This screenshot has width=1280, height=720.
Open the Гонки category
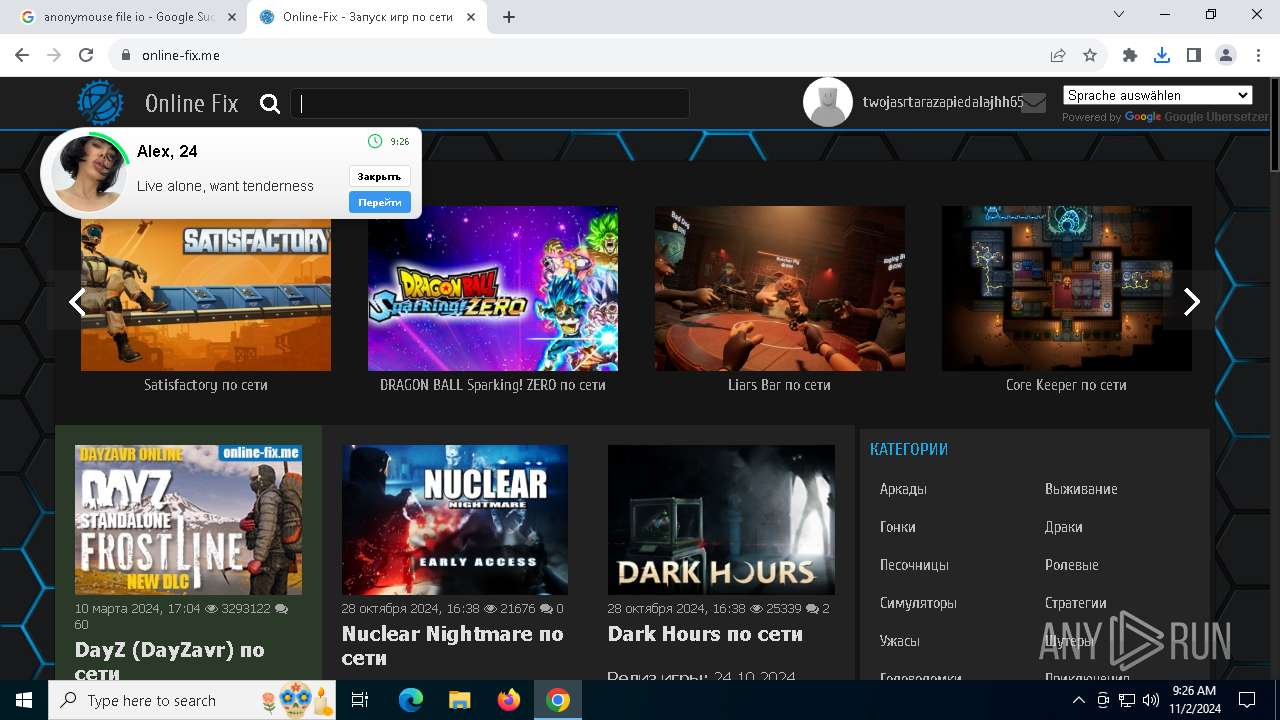click(x=898, y=527)
